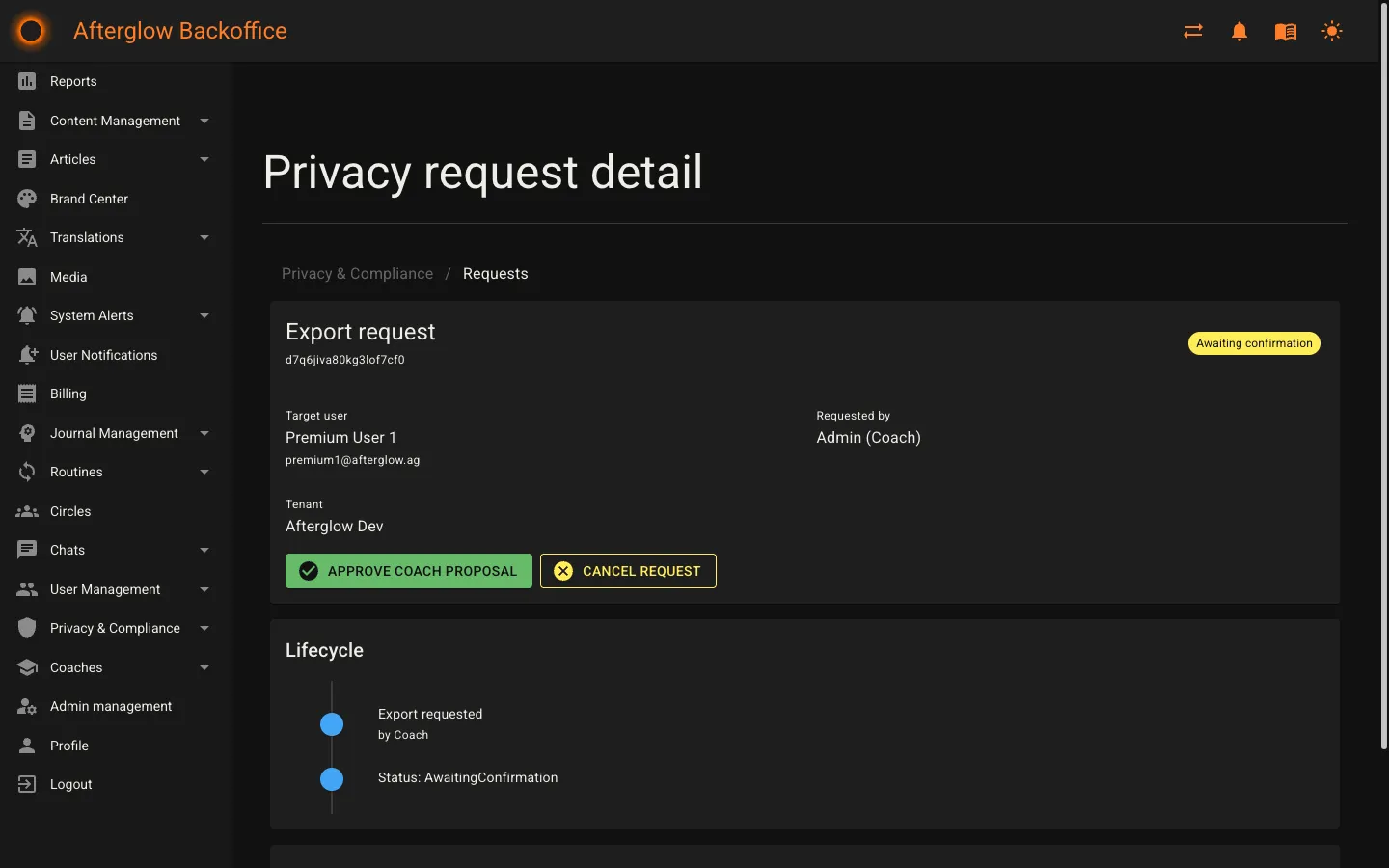Click the Content Management document icon
This screenshot has height=868, width=1389.
pos(27,121)
